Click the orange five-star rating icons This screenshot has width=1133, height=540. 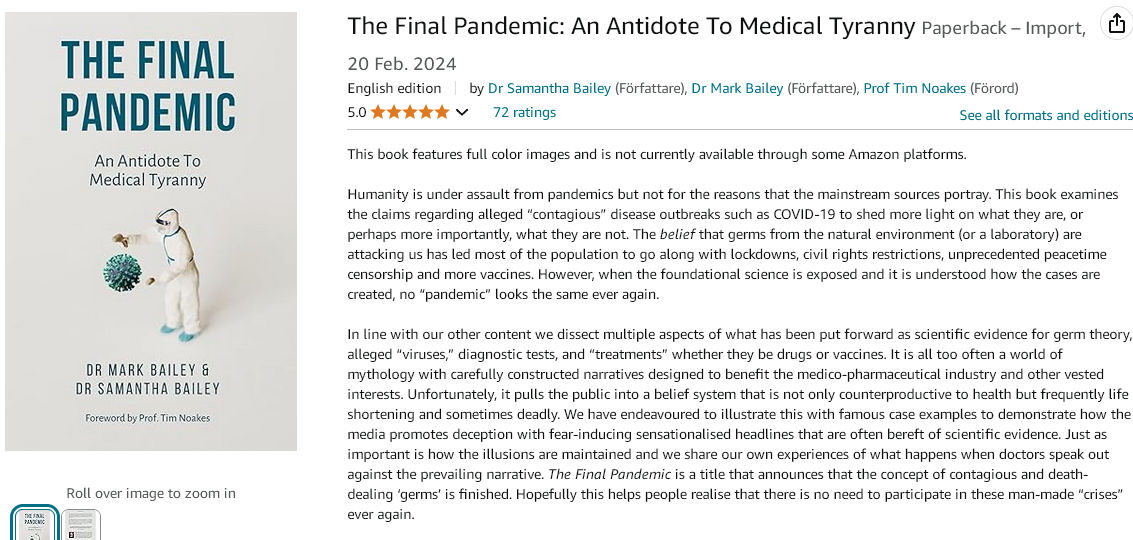pos(410,112)
